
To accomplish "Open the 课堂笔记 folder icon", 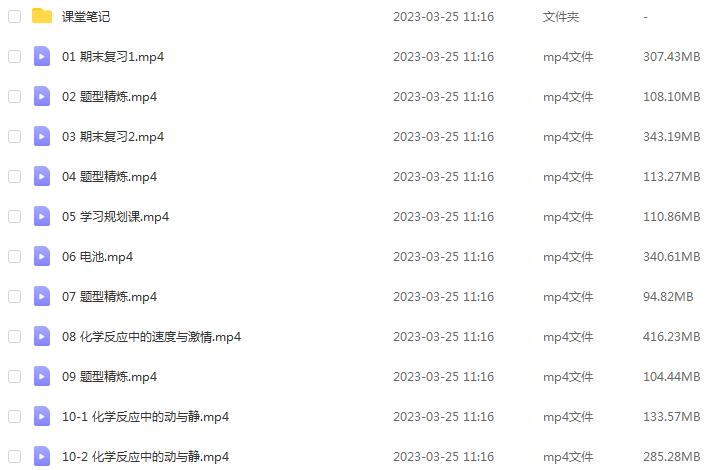I will coord(42,16).
